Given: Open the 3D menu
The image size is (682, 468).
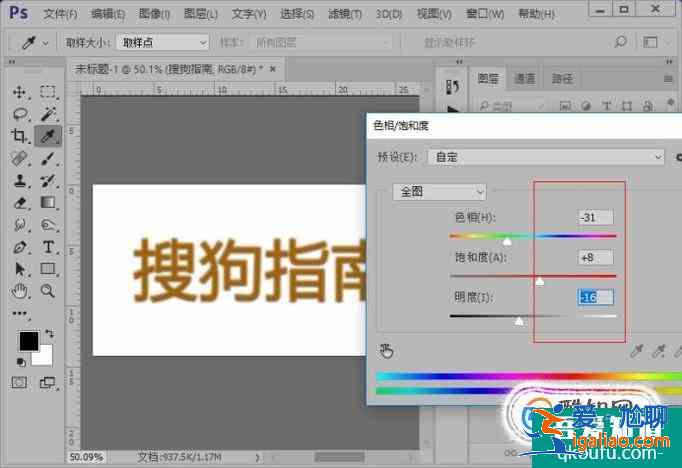Looking at the screenshot, I should coord(388,14).
